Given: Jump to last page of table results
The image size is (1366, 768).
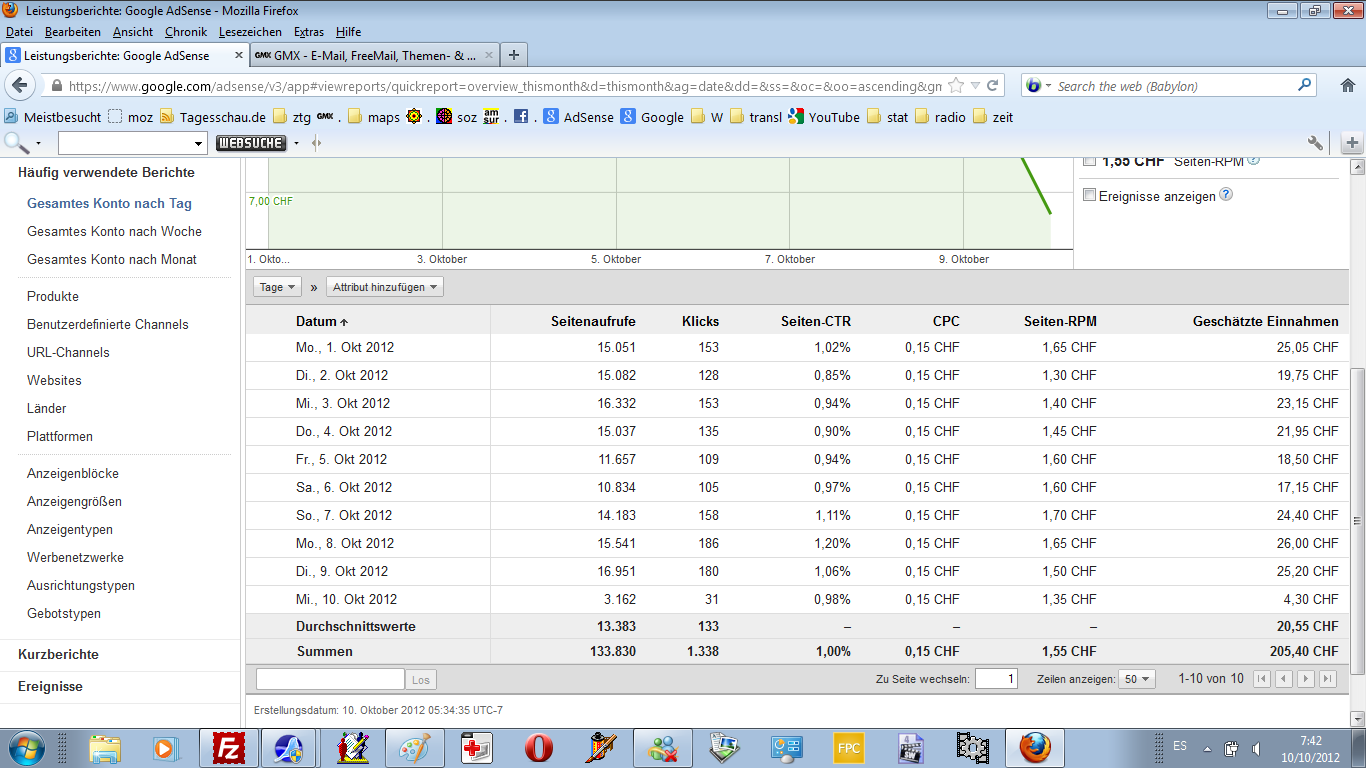Looking at the screenshot, I should [1327, 679].
